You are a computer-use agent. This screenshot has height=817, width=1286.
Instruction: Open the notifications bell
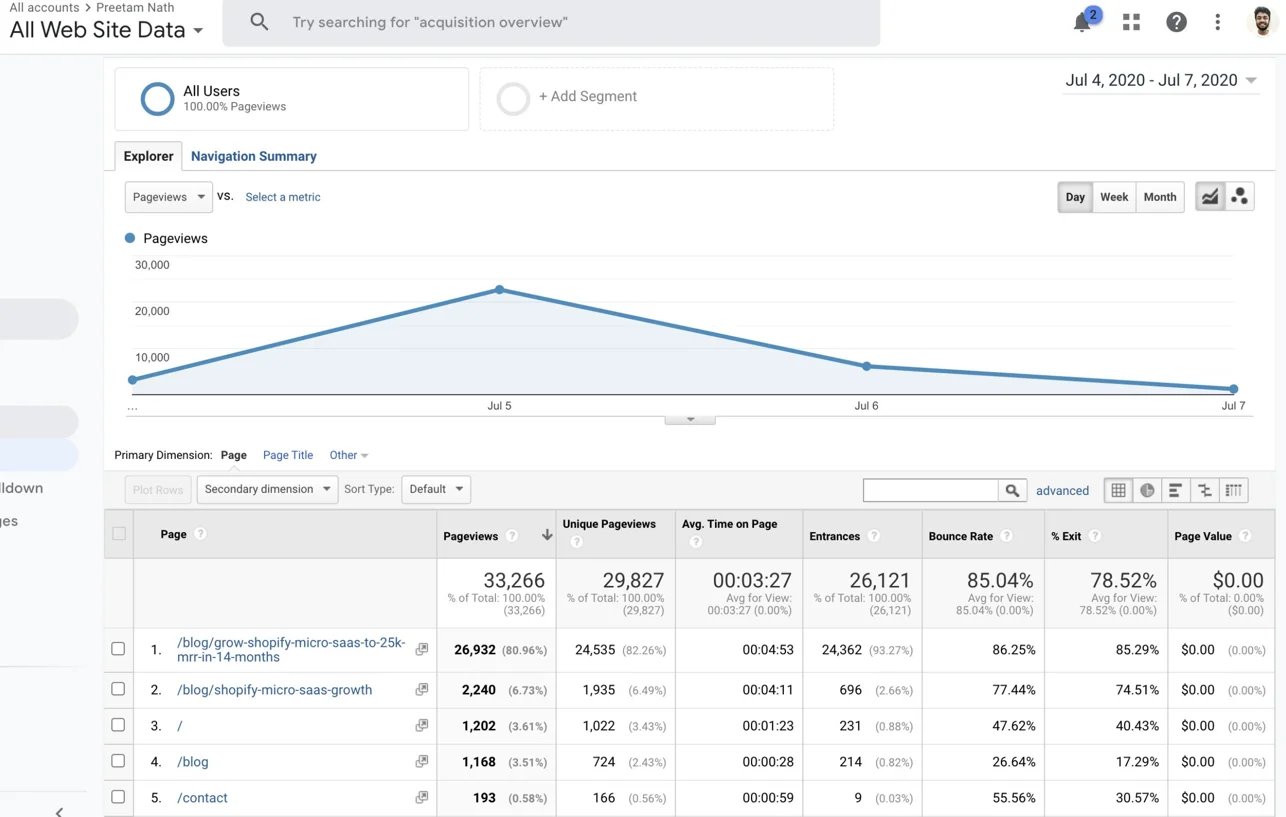1082,22
